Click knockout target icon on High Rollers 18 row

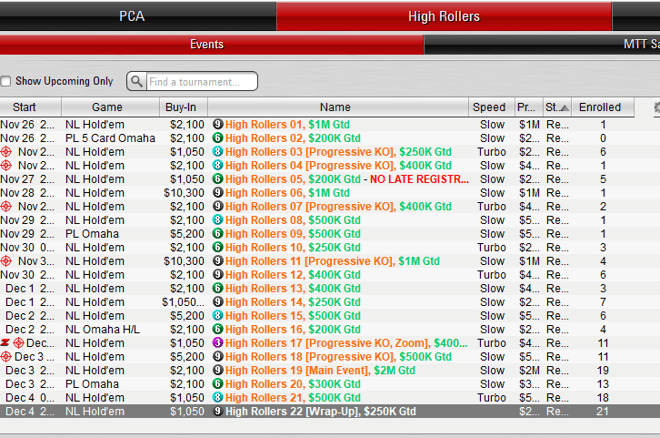(6, 357)
